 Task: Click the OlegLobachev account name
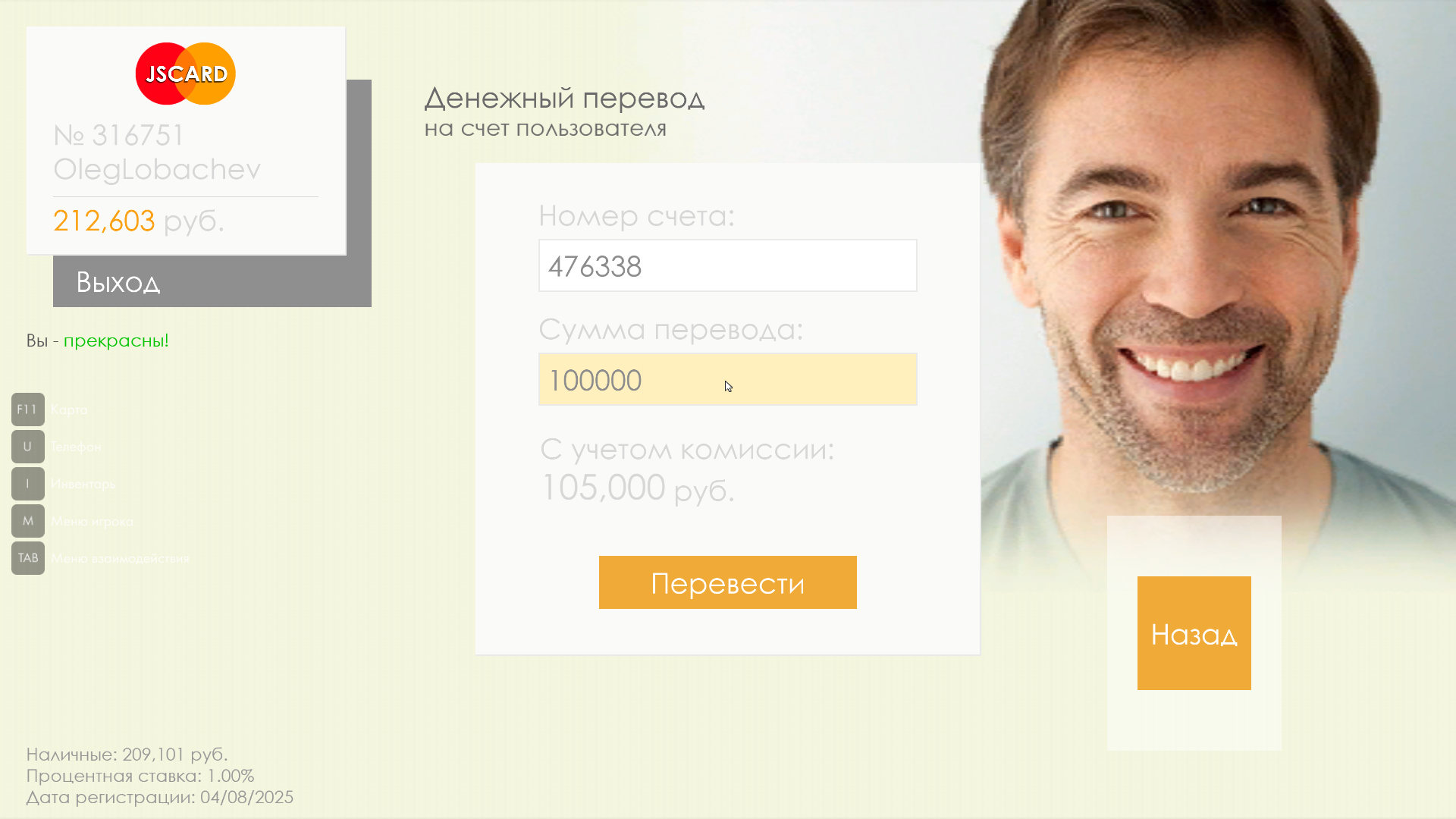point(157,169)
